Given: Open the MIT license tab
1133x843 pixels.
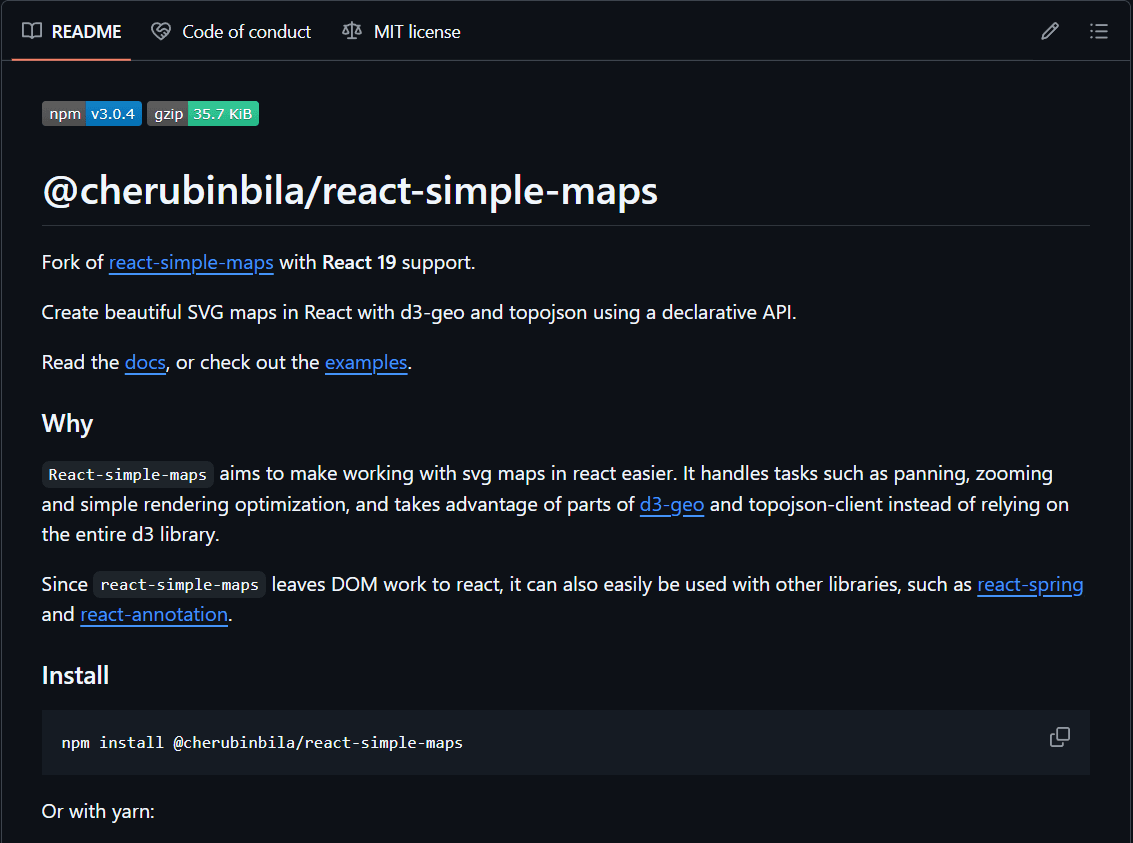Looking at the screenshot, I should pyautogui.click(x=401, y=32).
